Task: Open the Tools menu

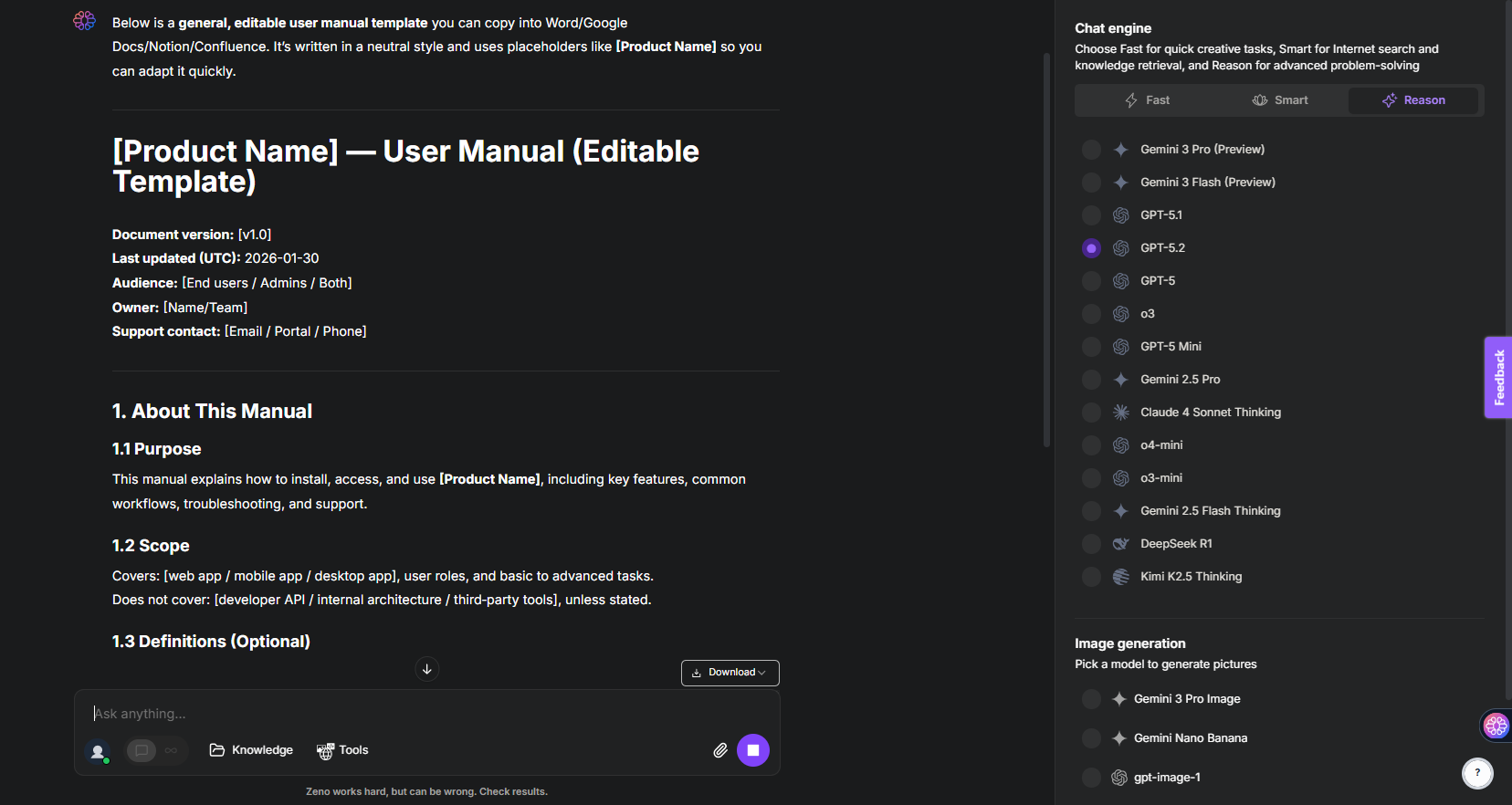Action: [342, 750]
